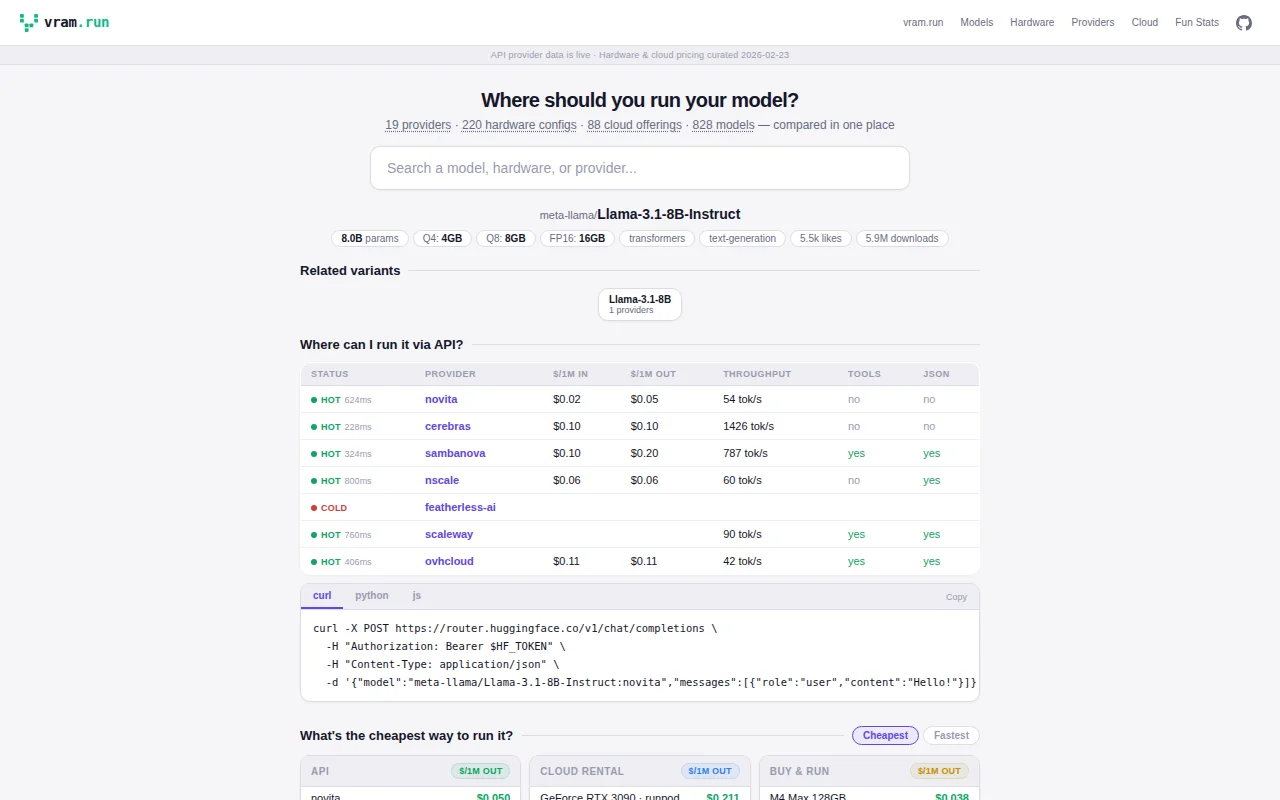Click the 5.9M downloads badge

coord(902,238)
